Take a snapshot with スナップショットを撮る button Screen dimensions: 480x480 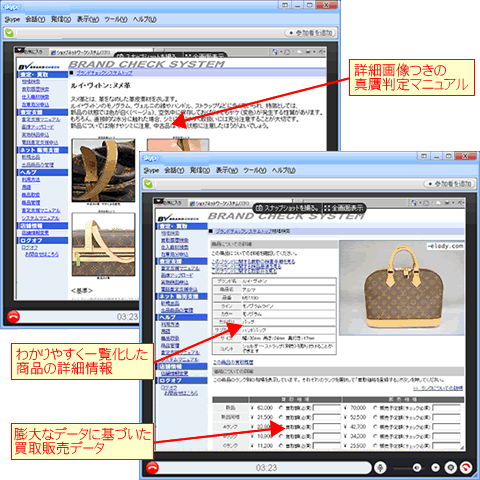coord(287,208)
